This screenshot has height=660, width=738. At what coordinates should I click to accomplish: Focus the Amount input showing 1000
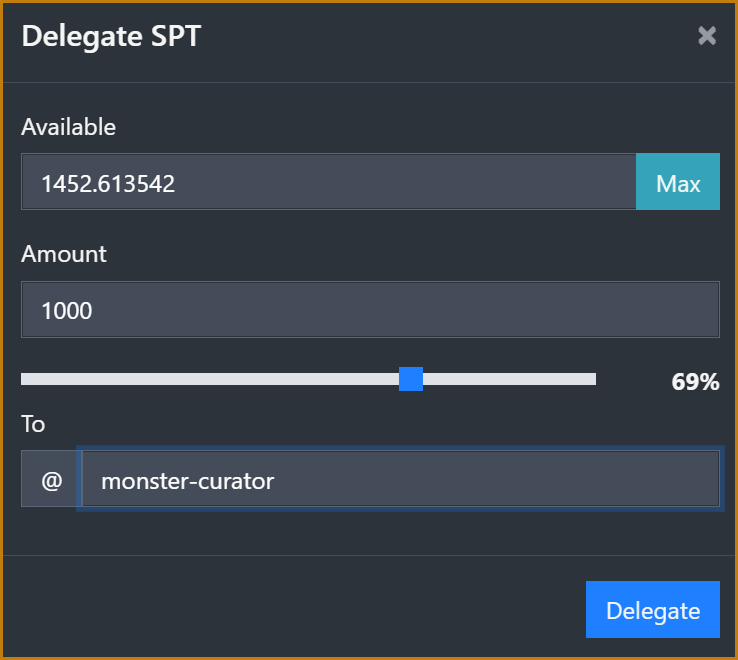coord(370,310)
